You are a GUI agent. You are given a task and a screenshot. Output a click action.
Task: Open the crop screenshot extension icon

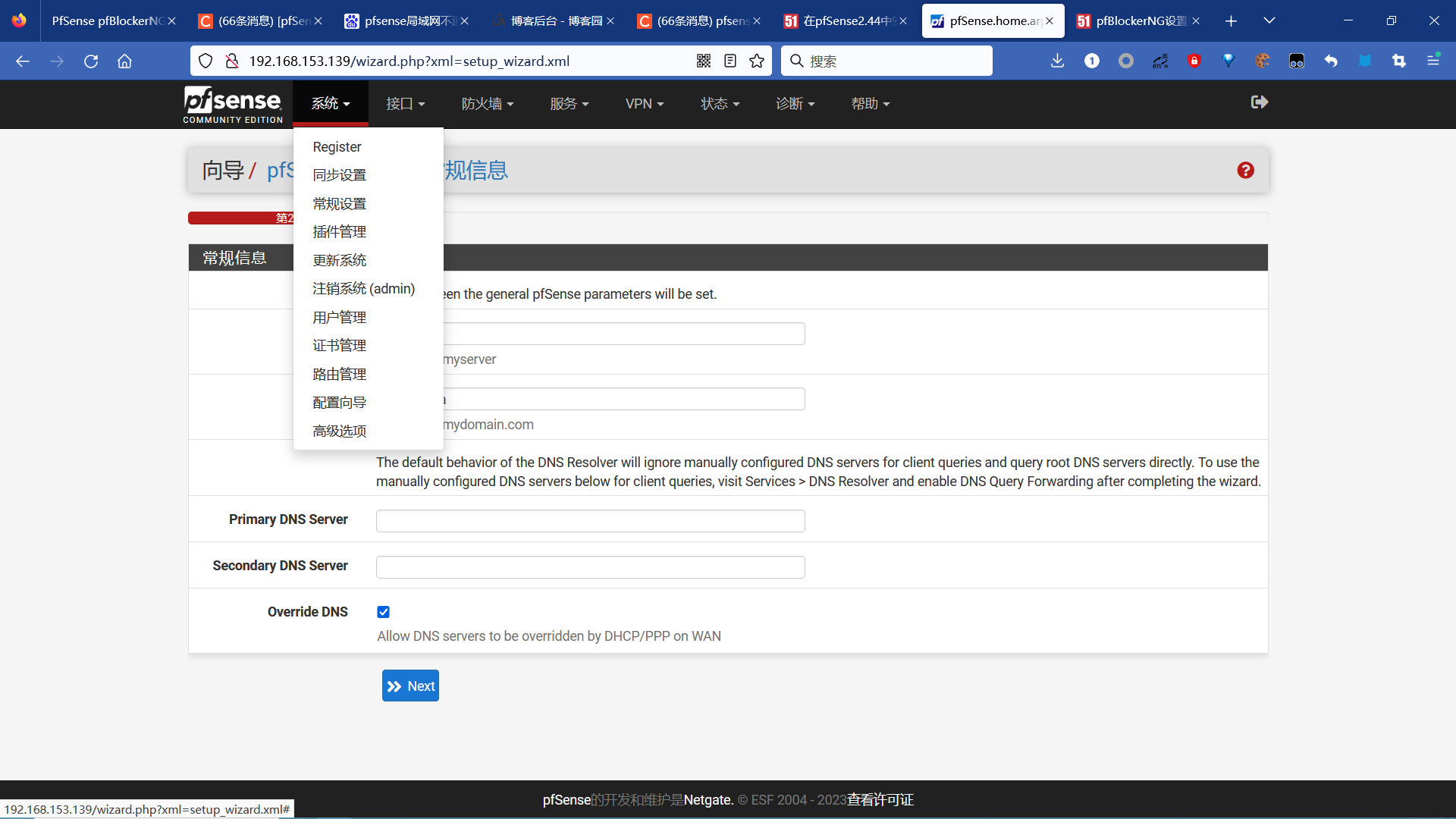[1399, 61]
